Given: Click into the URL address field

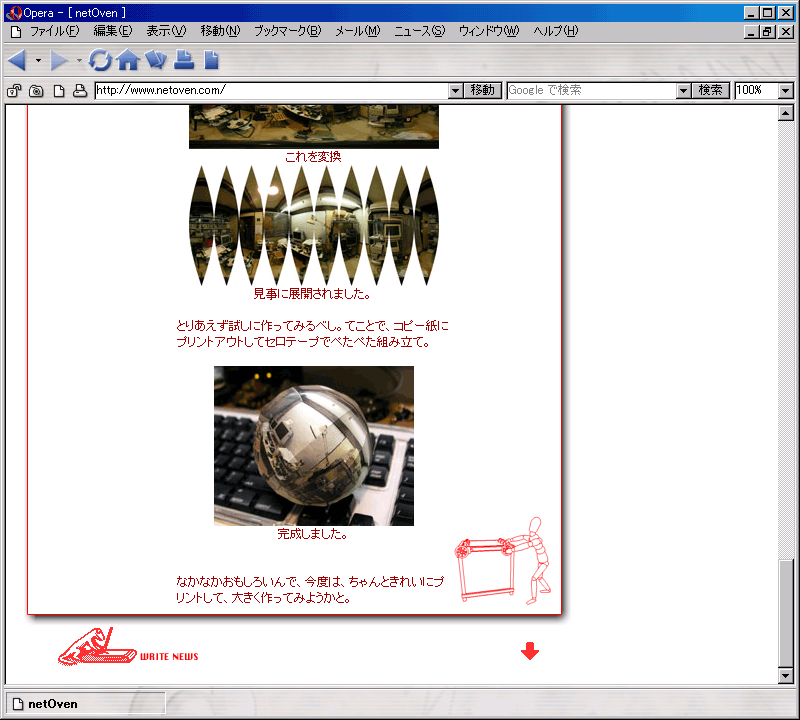Looking at the screenshot, I should click(x=272, y=90).
